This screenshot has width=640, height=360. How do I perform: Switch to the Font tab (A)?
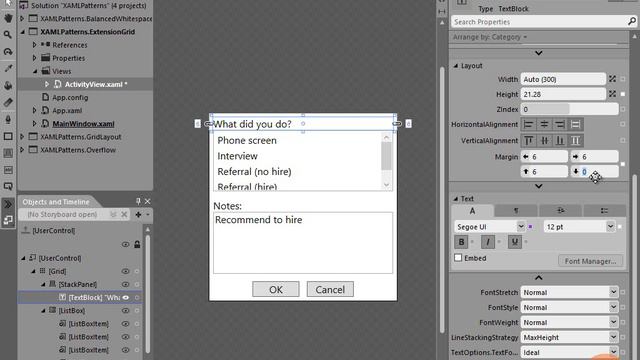click(472, 211)
